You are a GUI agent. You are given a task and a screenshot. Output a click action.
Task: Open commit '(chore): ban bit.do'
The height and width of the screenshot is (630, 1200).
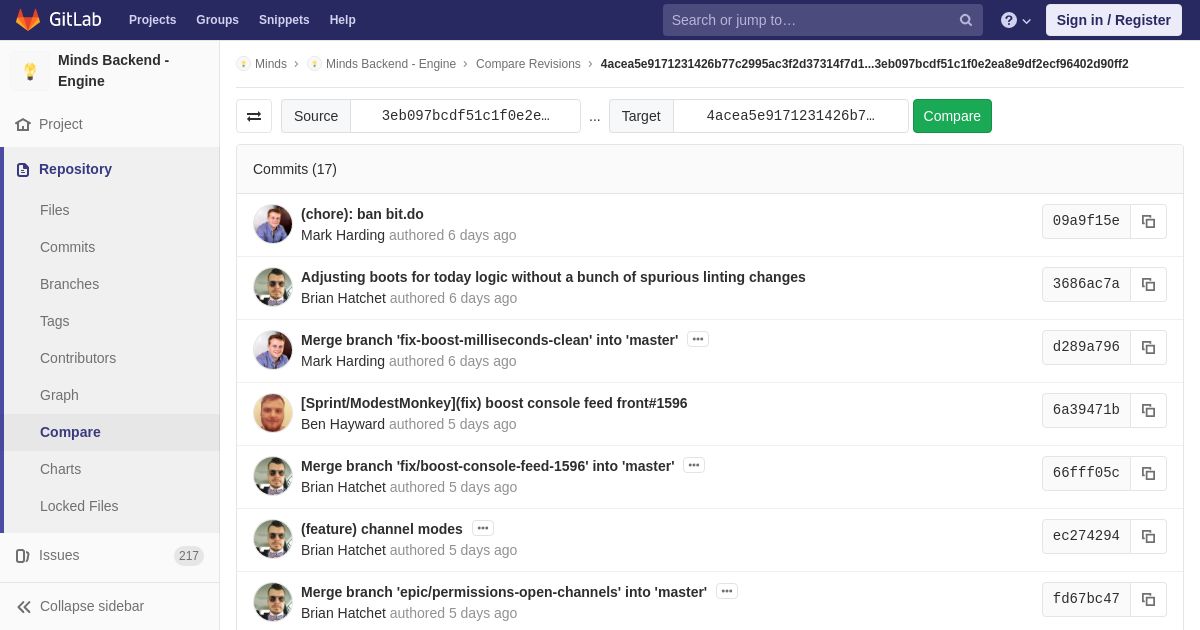362,214
